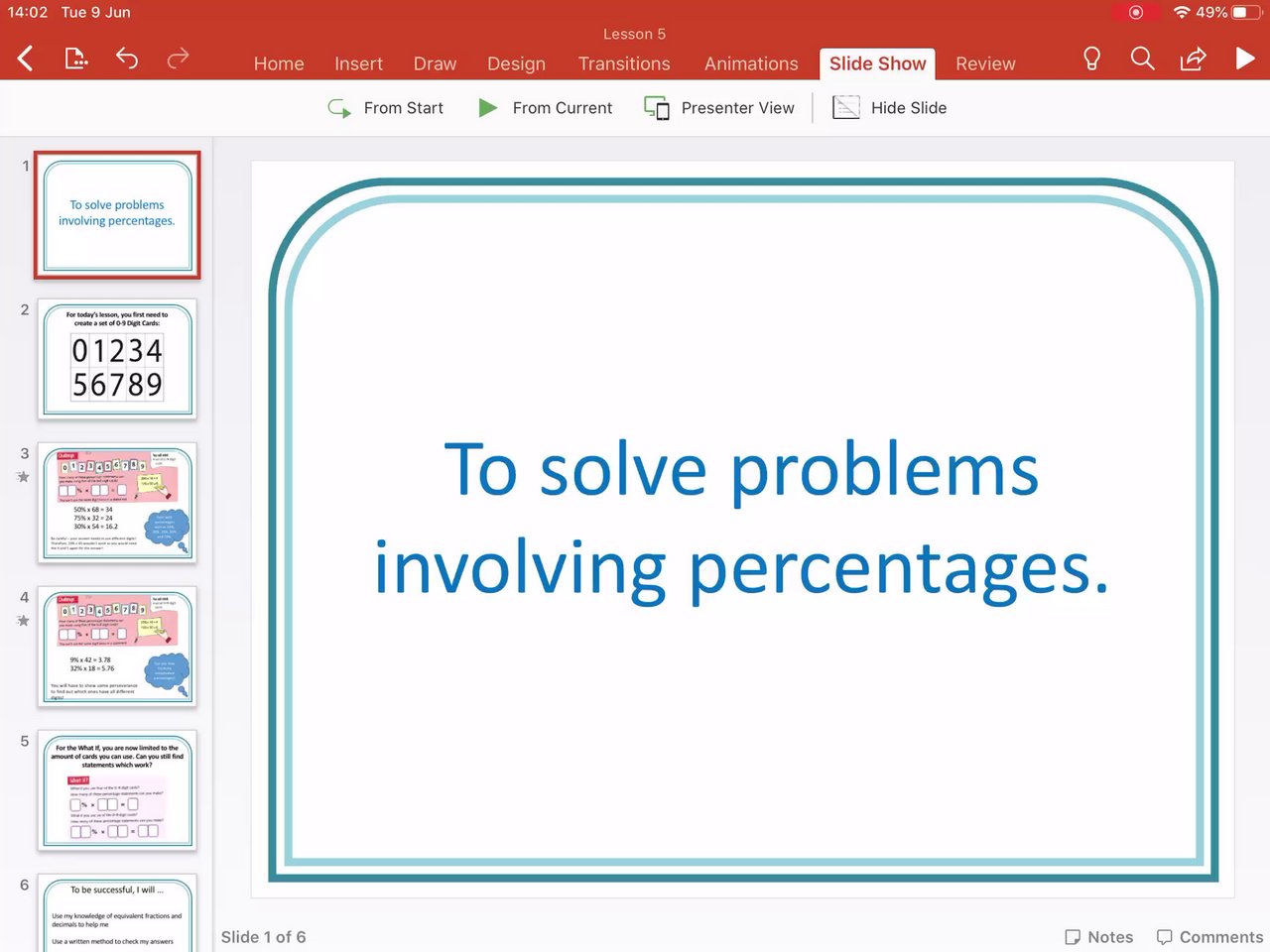Screen dimensions: 1270x952
Task: Open the file options icon
Action: tap(76, 59)
